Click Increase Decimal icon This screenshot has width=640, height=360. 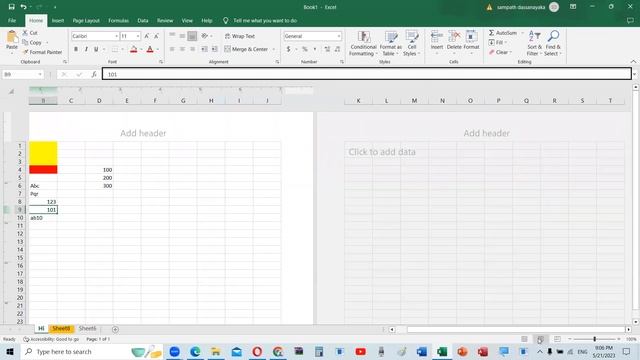tap(327, 49)
